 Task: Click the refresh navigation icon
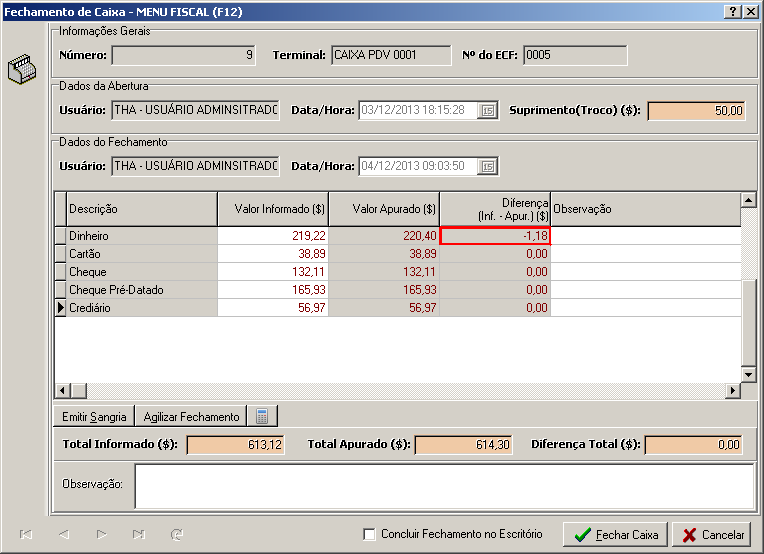coord(177,535)
